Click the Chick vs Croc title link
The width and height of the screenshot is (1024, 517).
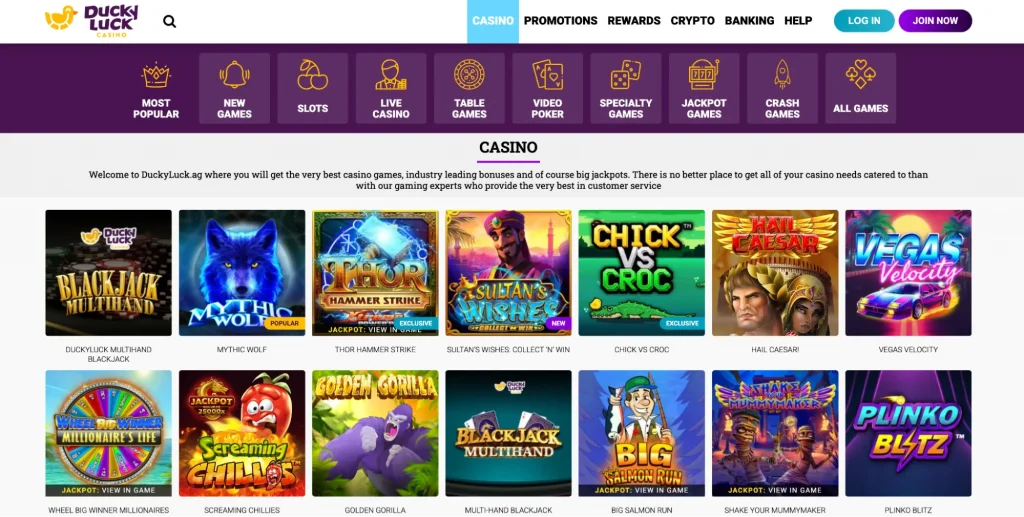click(x=641, y=350)
